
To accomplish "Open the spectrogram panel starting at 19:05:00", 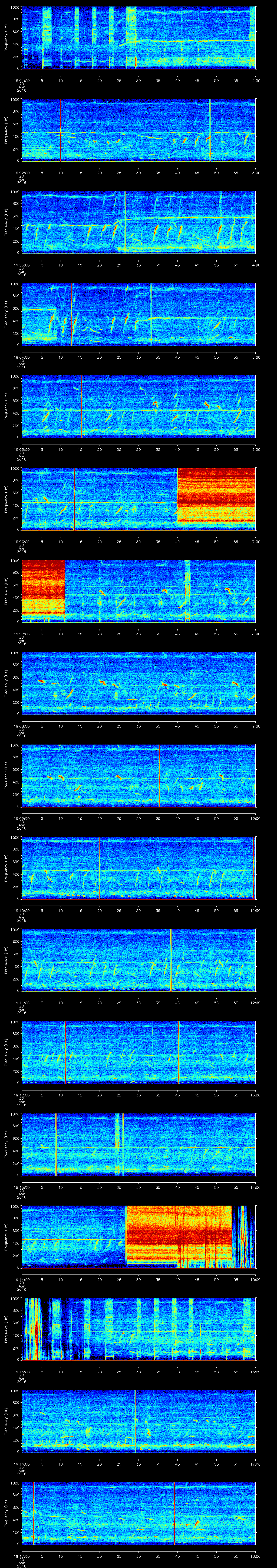I will pyautogui.click(x=138, y=407).
